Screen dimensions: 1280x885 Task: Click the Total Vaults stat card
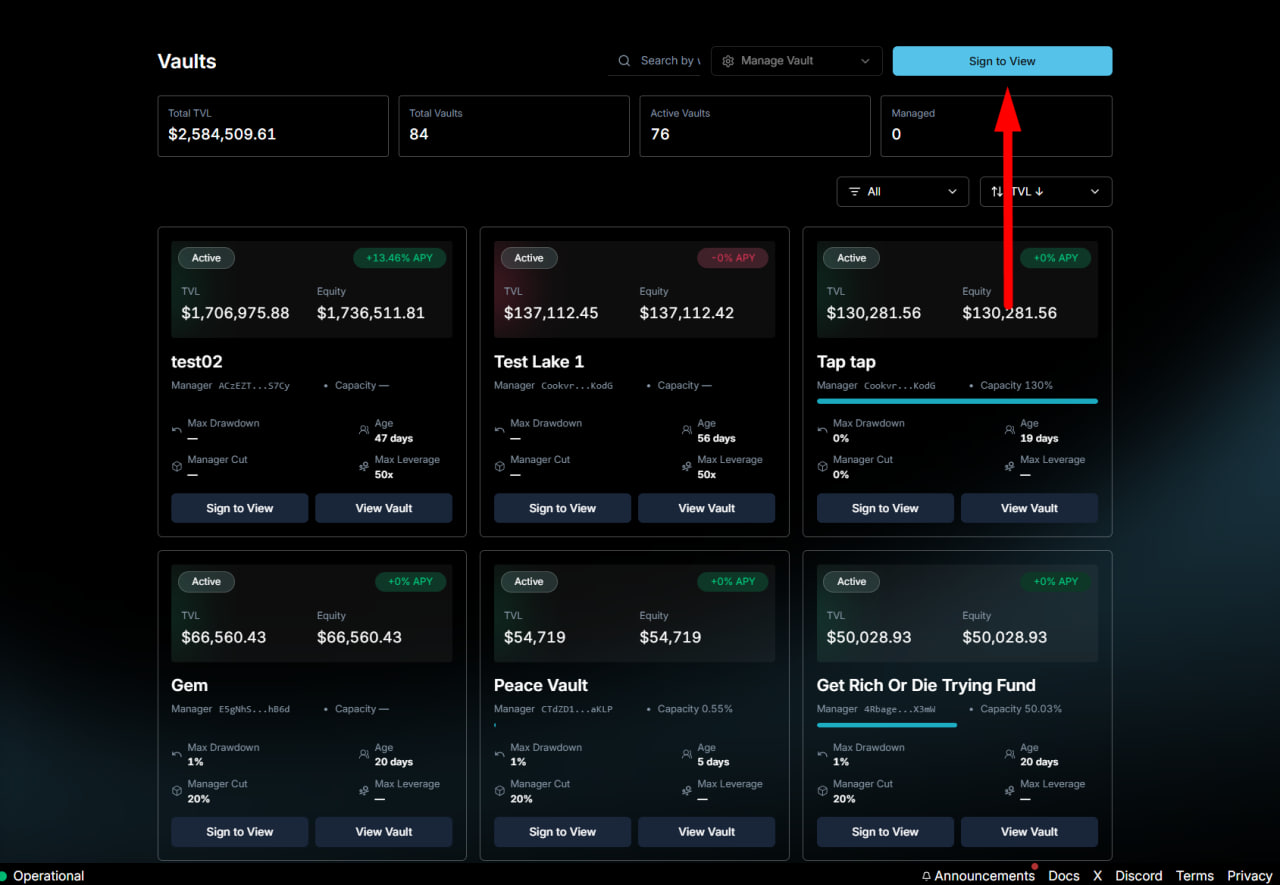coord(514,126)
